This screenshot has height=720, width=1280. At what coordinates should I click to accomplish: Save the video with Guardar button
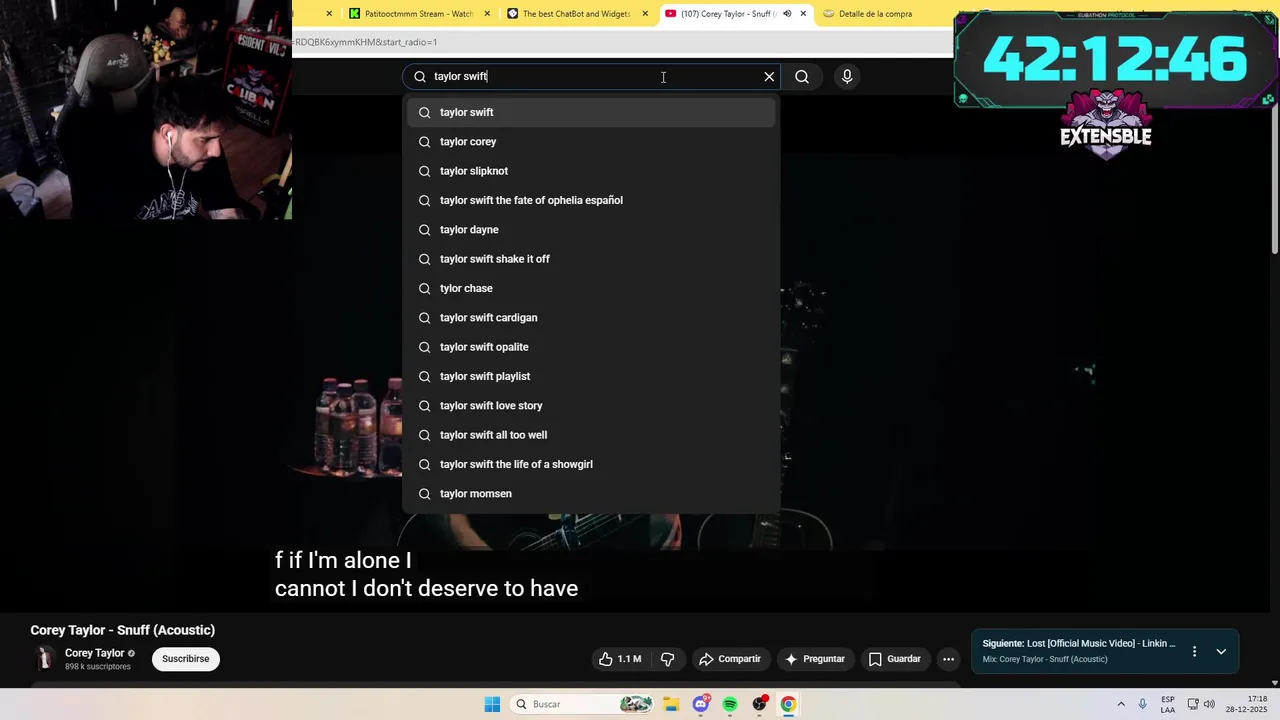(x=894, y=659)
